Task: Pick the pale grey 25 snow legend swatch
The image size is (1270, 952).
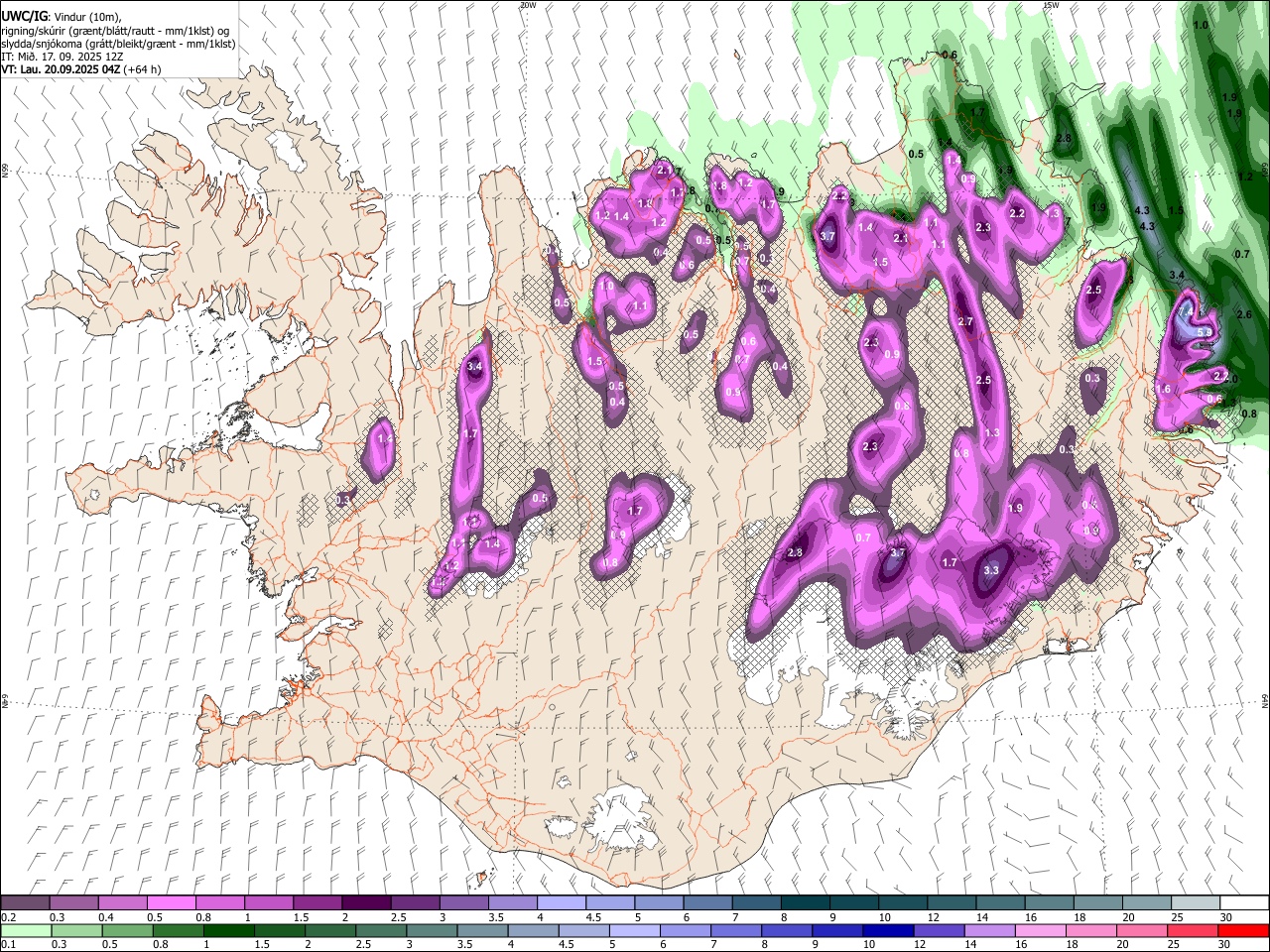Action: [1194, 903]
